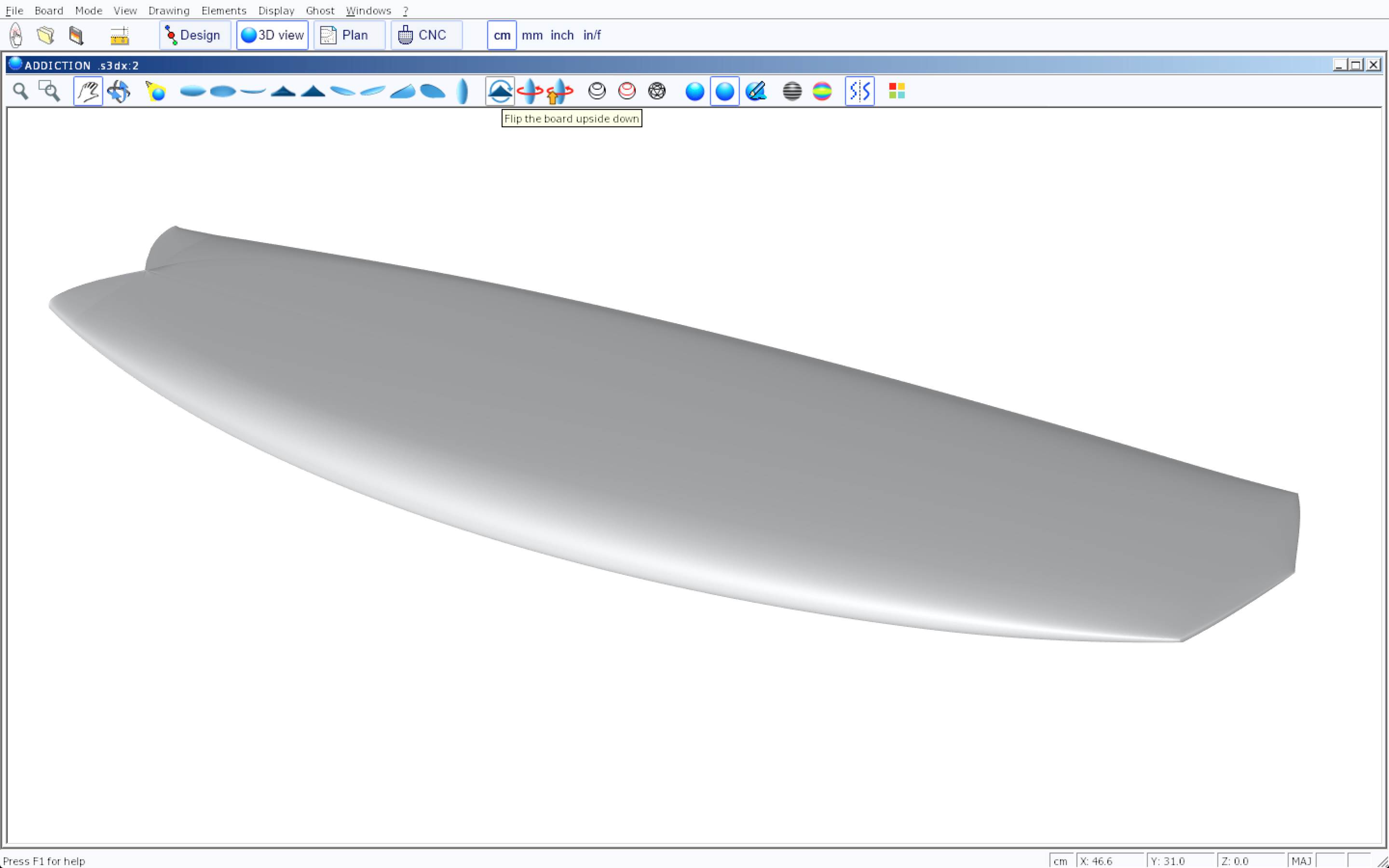Click the wireframe mesh sphere icon

pos(656,91)
